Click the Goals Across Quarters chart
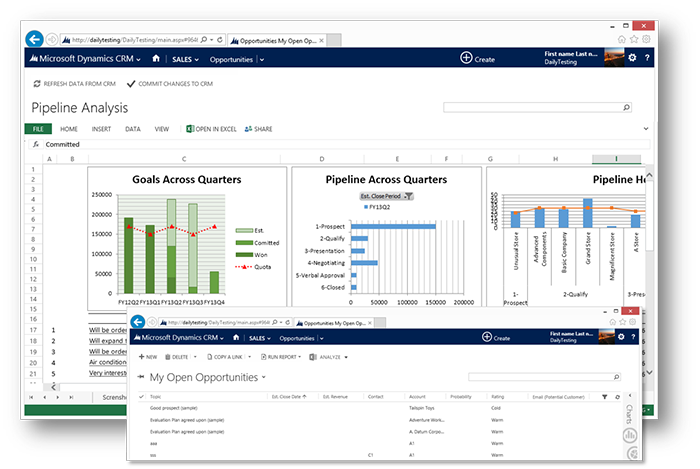Viewport: 700px width, 469px height. point(187,238)
